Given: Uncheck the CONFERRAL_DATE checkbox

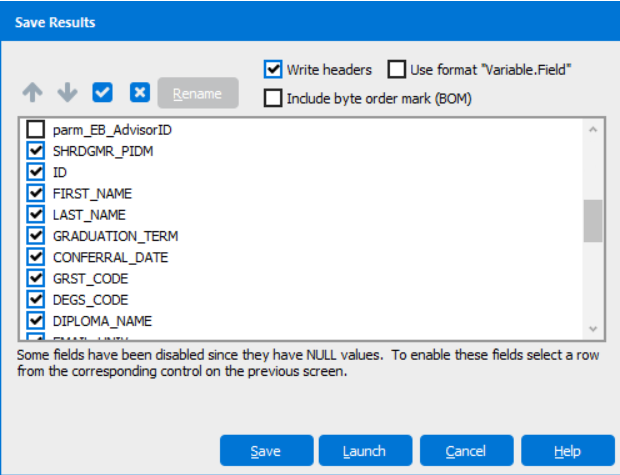Looking at the screenshot, I should pyautogui.click(x=36, y=257).
